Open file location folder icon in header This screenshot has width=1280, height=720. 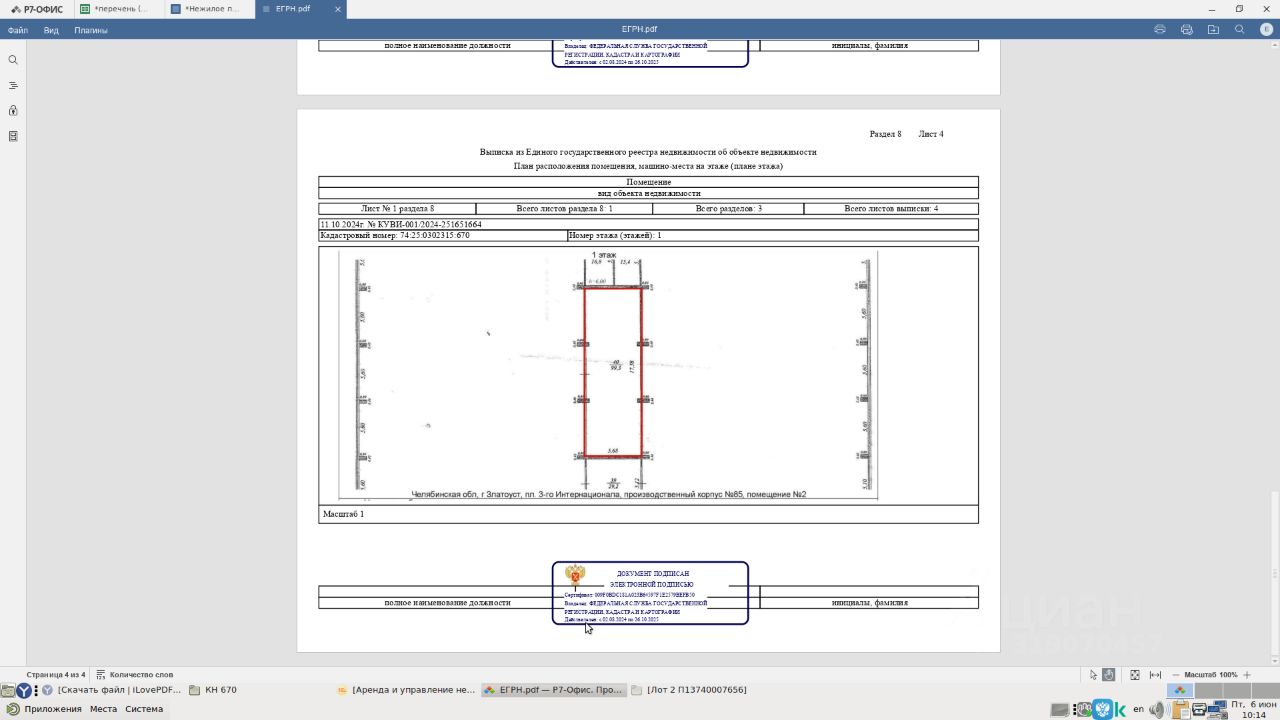pos(1213,30)
